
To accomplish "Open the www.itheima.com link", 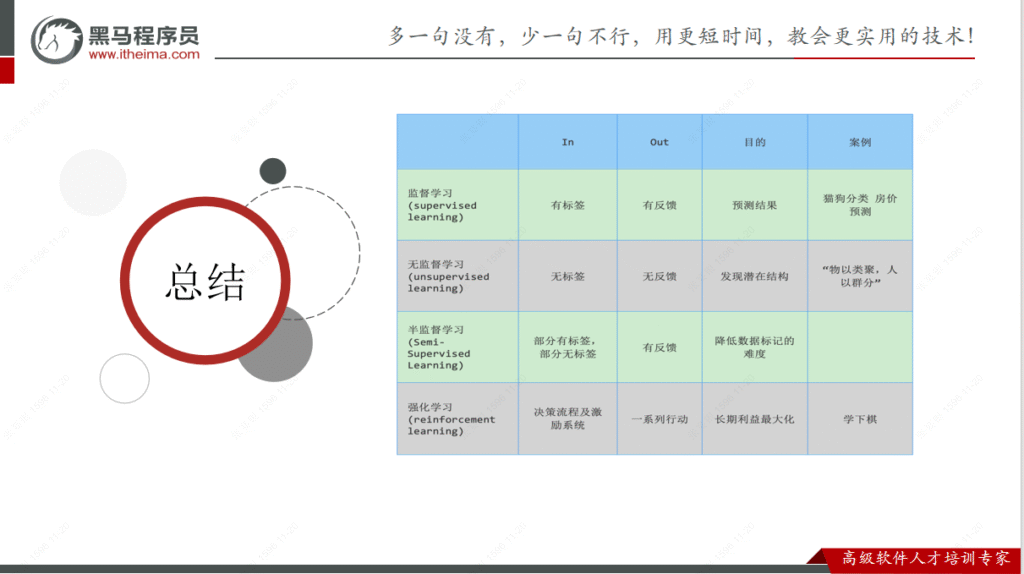I will tap(144, 56).
